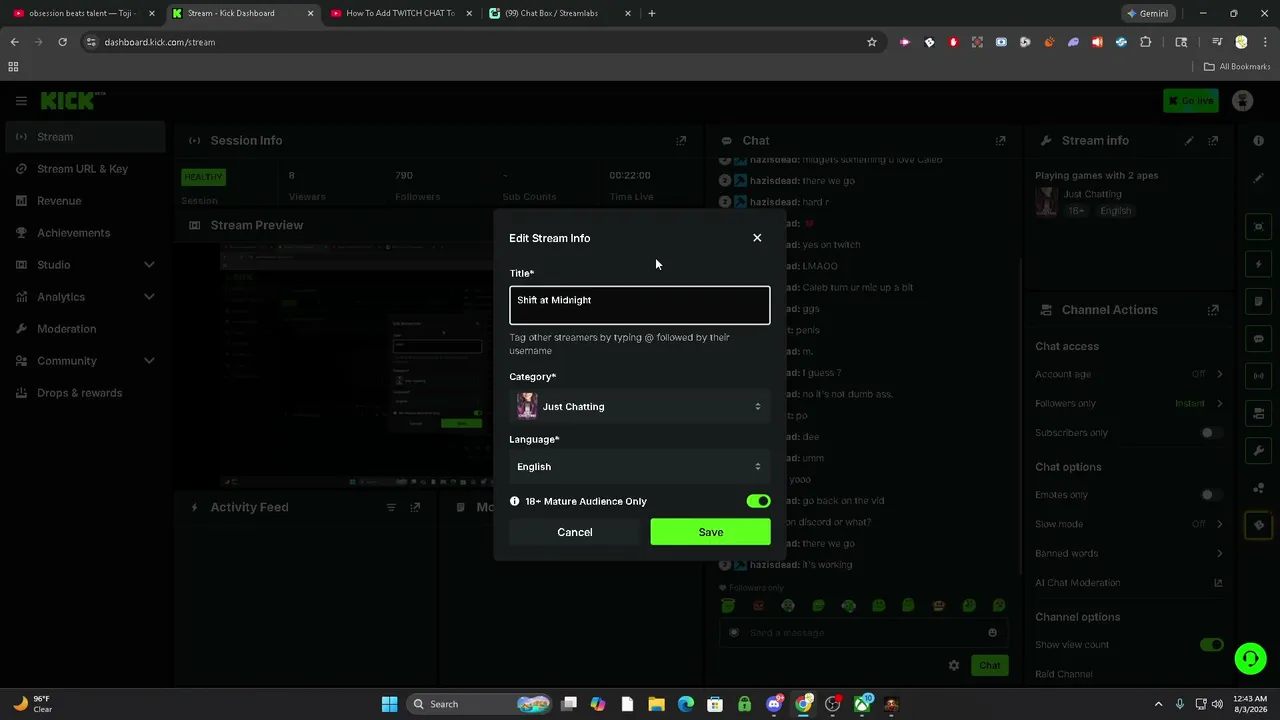1280x720 pixels.
Task: Save the stream info changes
Action: tap(711, 532)
